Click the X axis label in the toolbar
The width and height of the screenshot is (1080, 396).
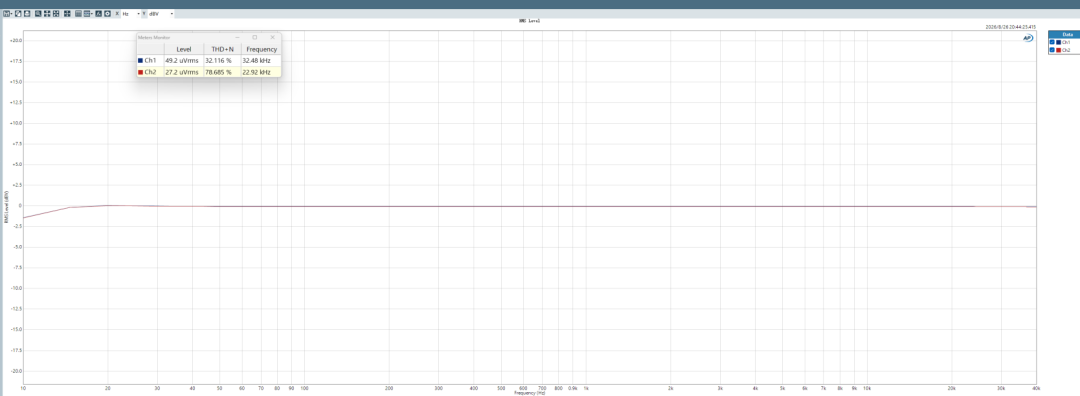[117, 14]
